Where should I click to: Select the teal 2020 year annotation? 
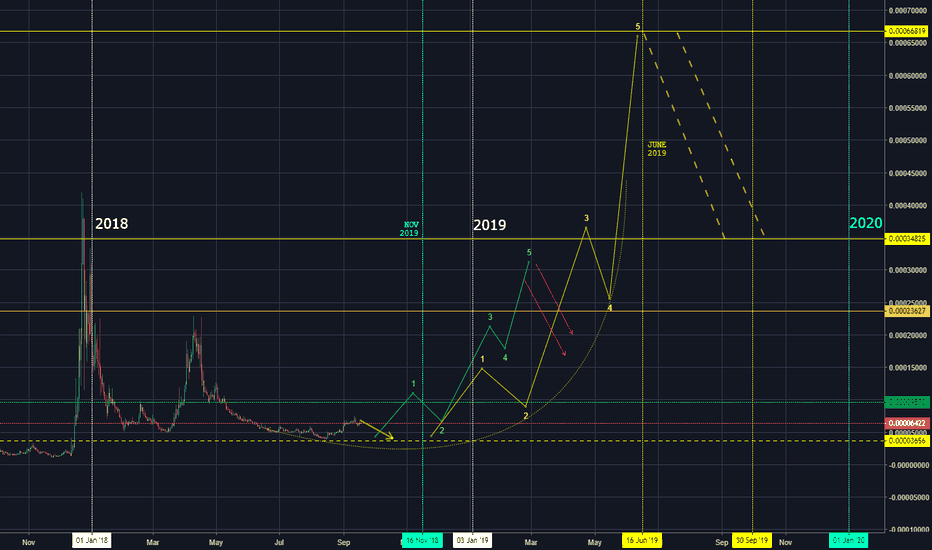pos(865,223)
